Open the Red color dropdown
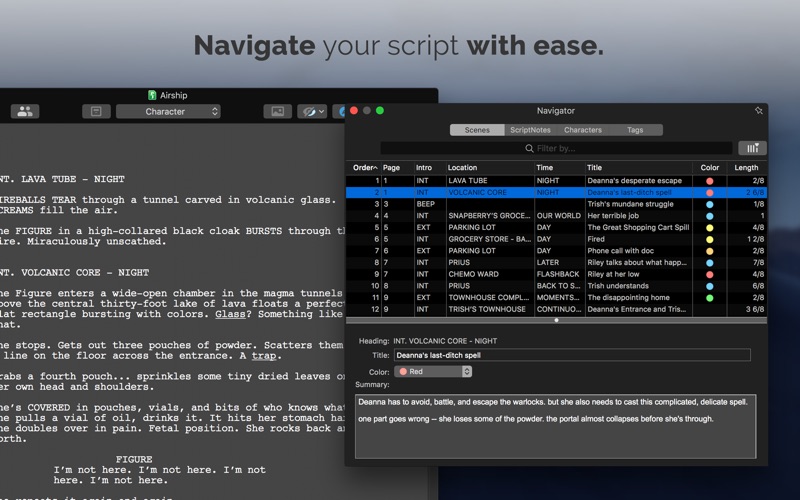Screen dimensions: 800x500 433,371
